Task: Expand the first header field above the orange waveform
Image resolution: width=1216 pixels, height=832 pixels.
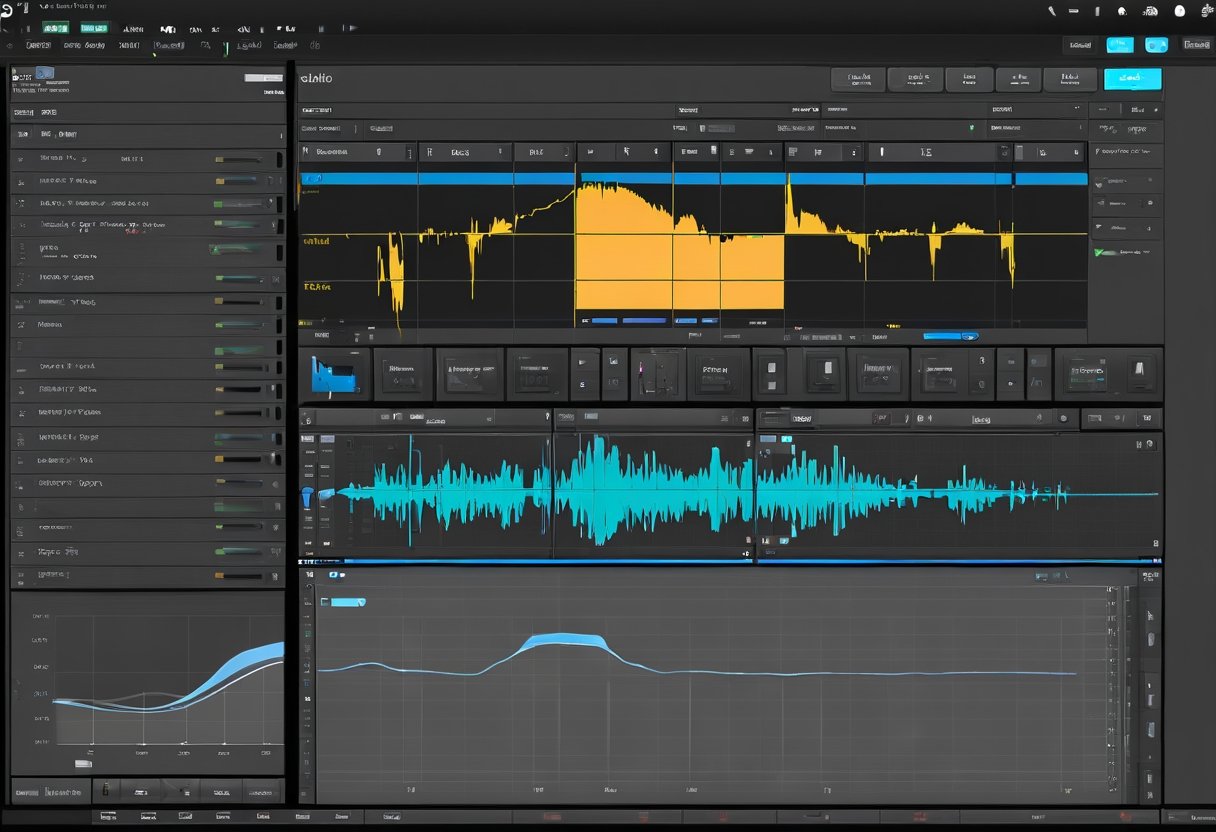Action: click(355, 152)
